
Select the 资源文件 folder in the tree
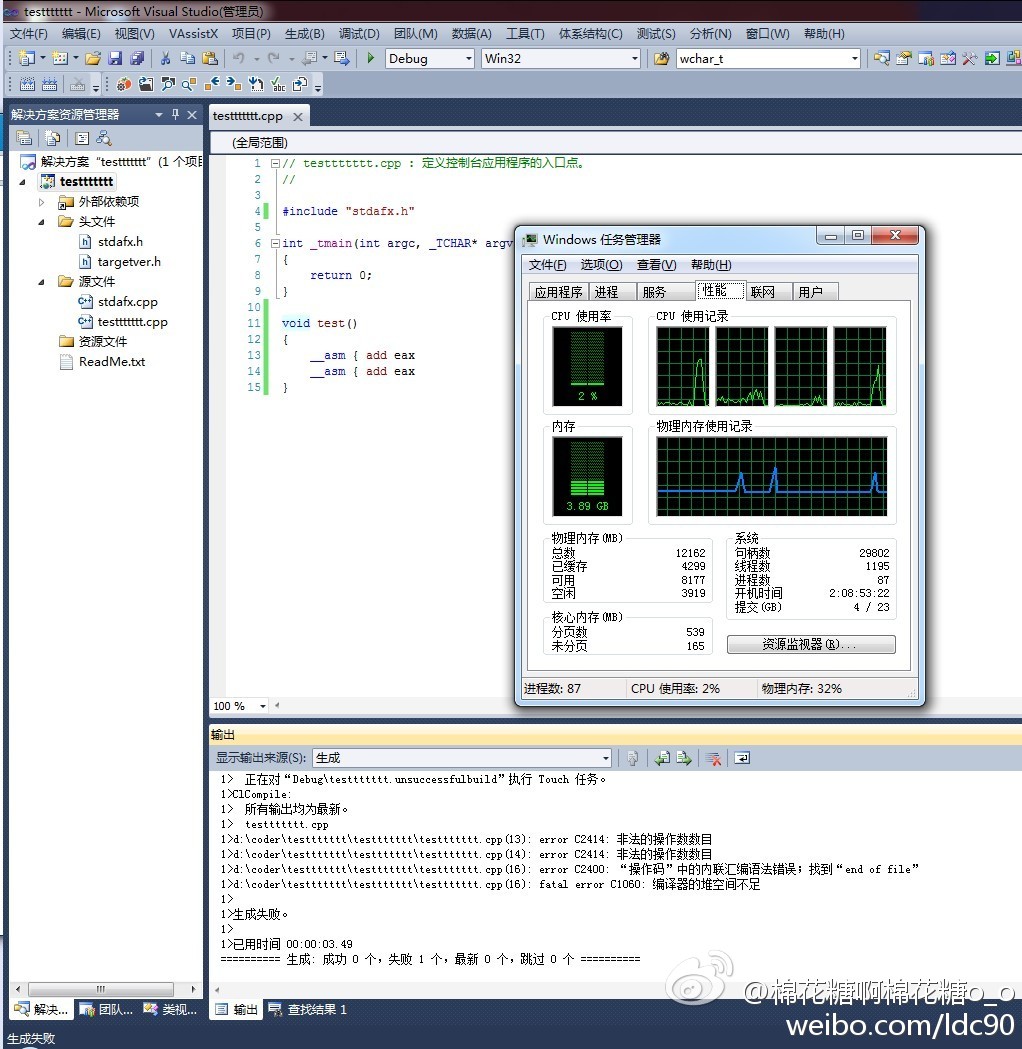[102, 342]
